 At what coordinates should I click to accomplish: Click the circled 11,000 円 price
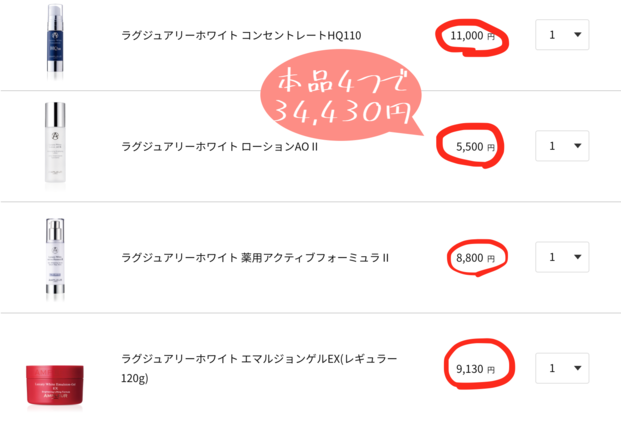pyautogui.click(x=472, y=36)
